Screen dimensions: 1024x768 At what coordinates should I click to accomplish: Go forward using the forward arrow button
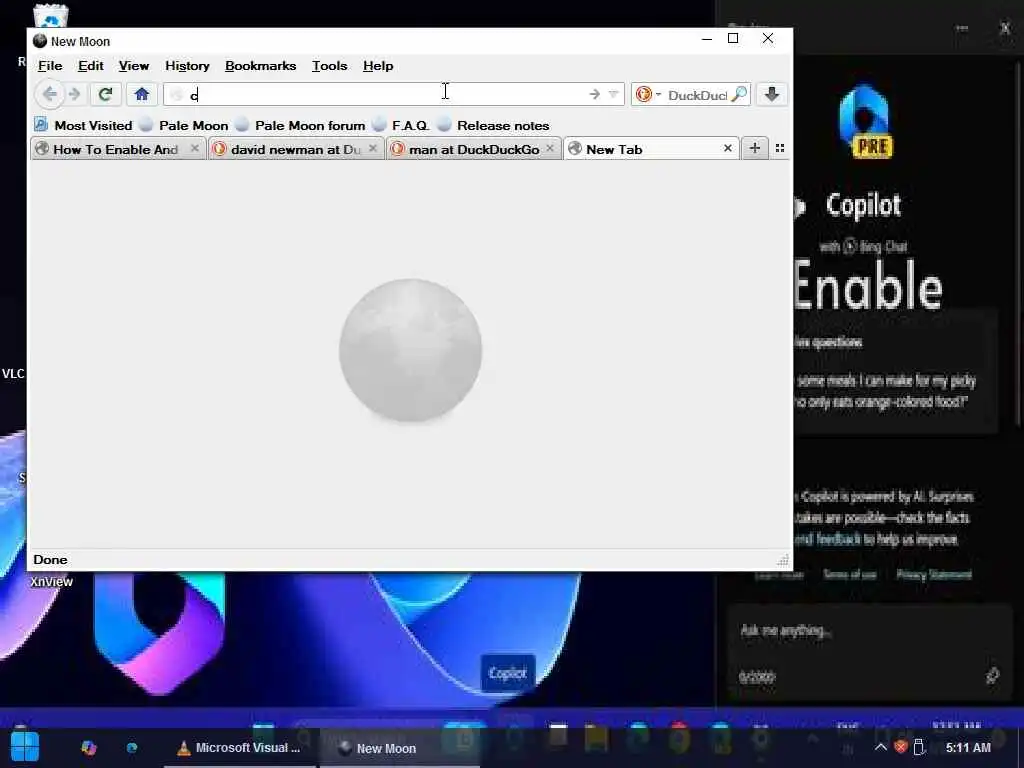coord(74,94)
